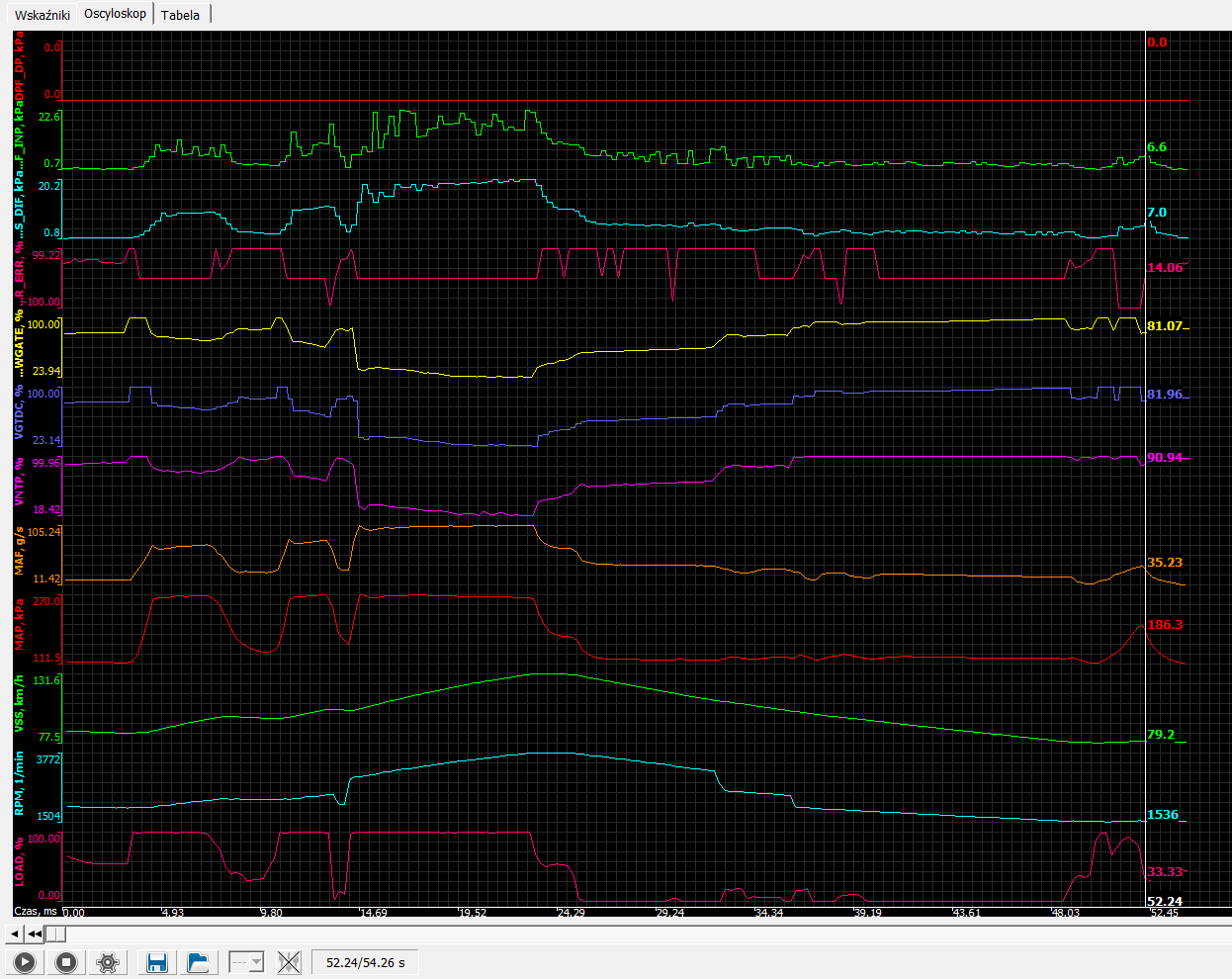
Task: Click the MAP cursor value 186.3
Action: pos(1165,625)
